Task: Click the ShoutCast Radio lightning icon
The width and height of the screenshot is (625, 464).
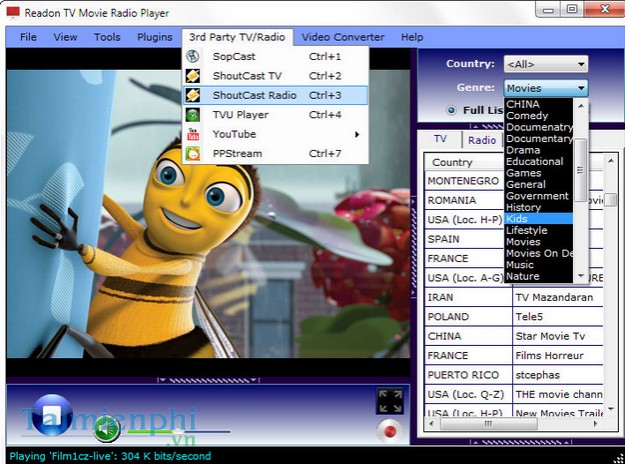Action: [x=193, y=95]
